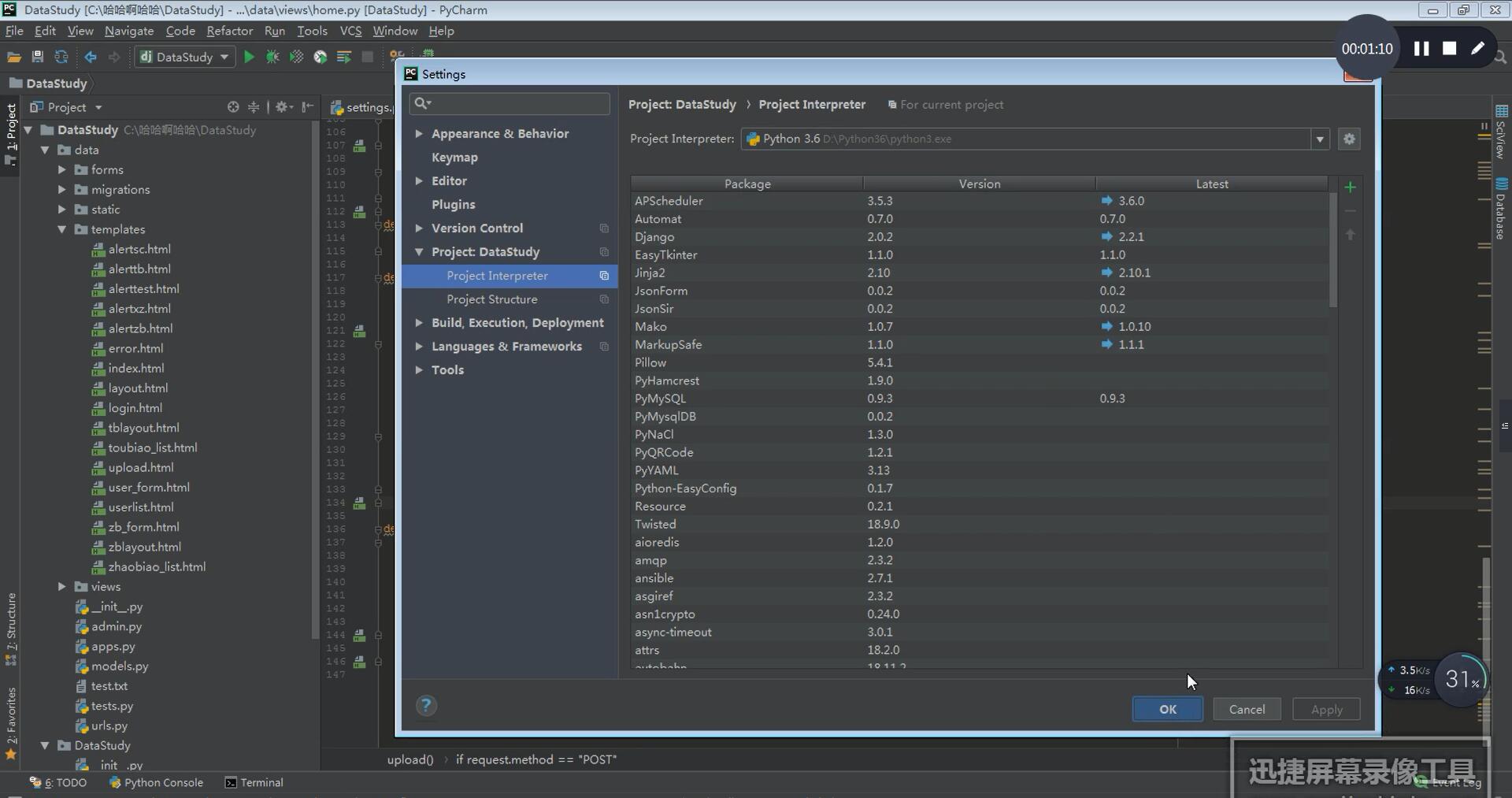This screenshot has width=1512, height=798.
Task: Hide the Project tool window
Action: tap(308, 107)
